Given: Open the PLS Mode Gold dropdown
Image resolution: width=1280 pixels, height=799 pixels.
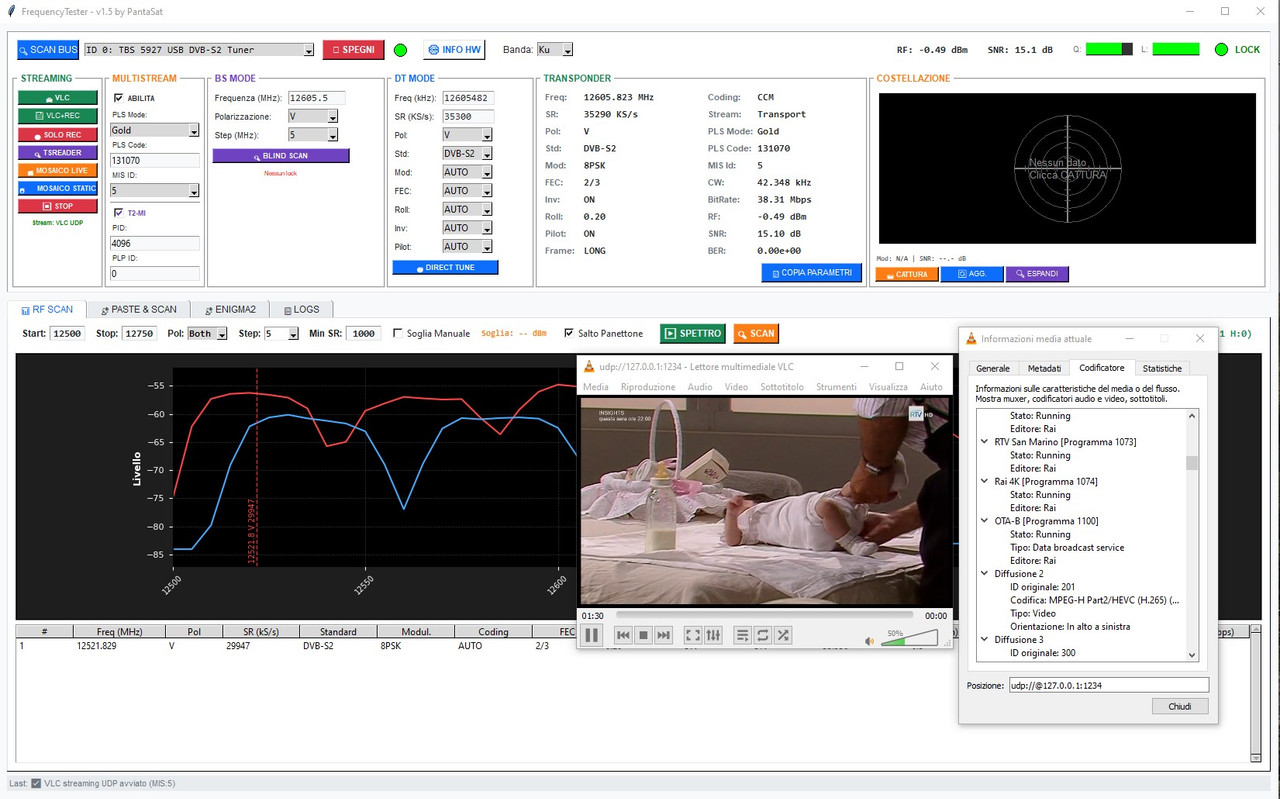Looking at the screenshot, I should 194,130.
